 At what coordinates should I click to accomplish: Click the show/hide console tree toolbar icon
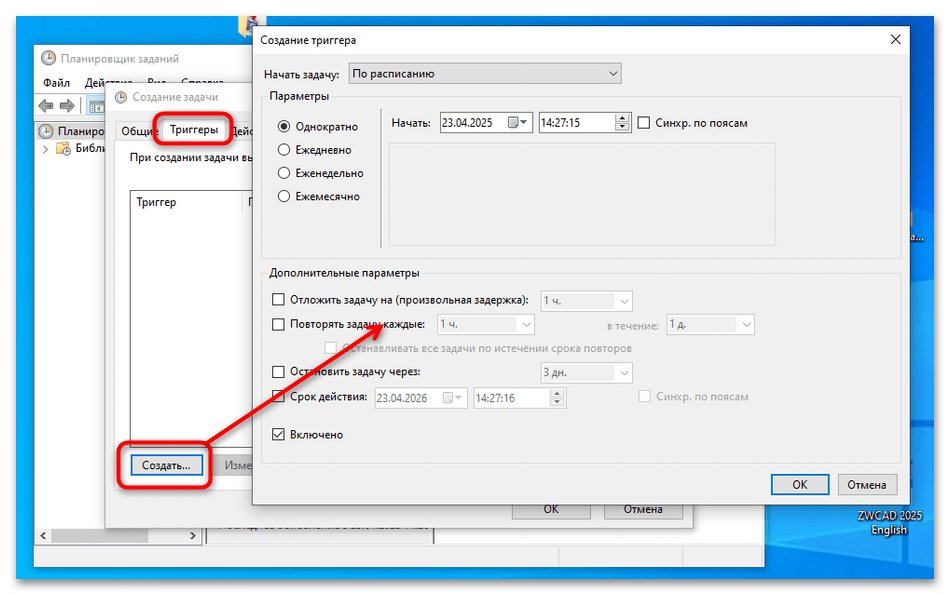[96, 107]
